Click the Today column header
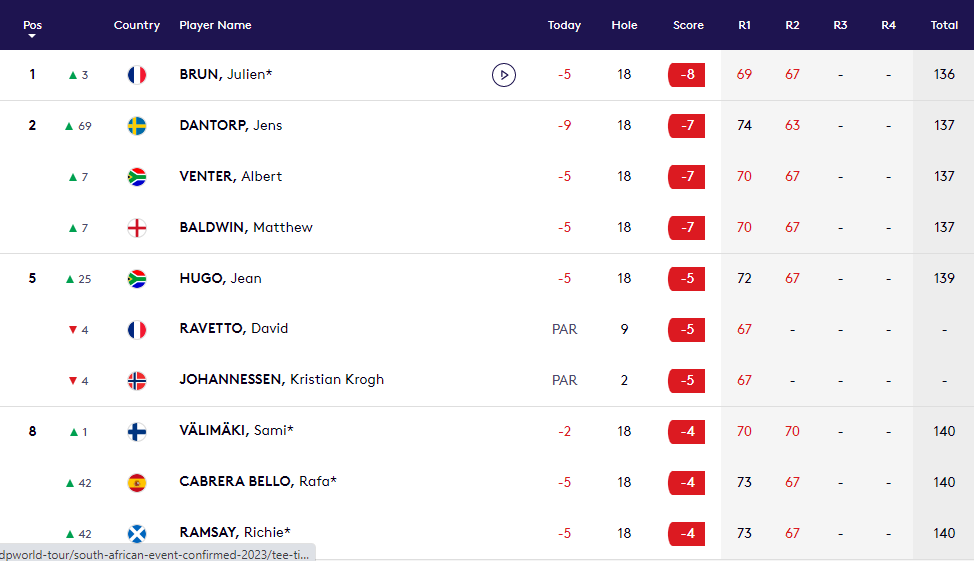This screenshot has height=561, width=974. tap(564, 25)
